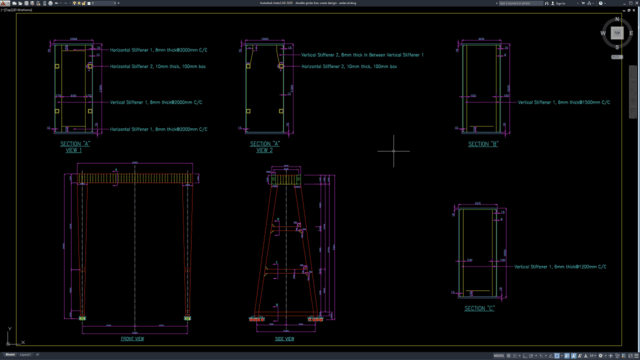Open the Customize Quick Access Toolbar dropdown
Screen dimensions: 640x360
click(x=118, y=3)
